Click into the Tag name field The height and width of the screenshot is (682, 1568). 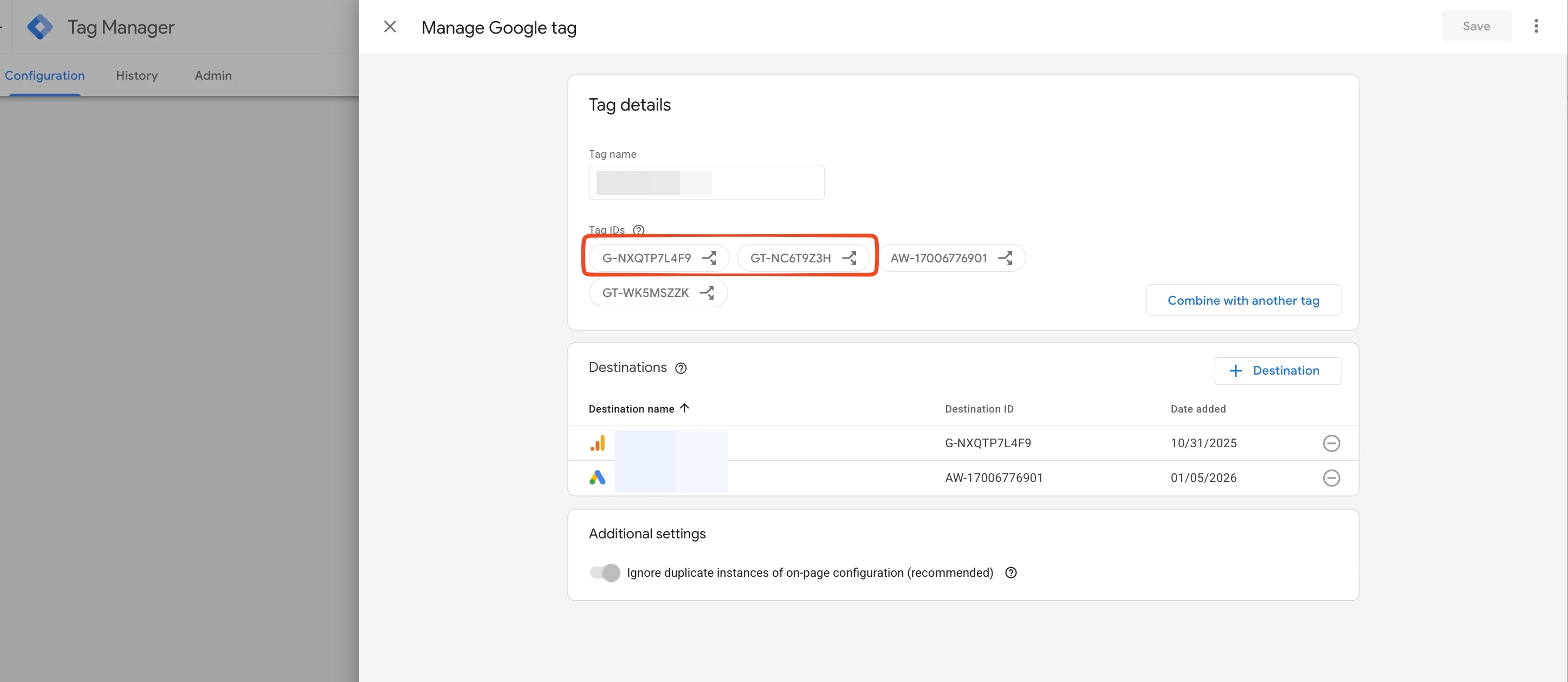tap(706, 182)
